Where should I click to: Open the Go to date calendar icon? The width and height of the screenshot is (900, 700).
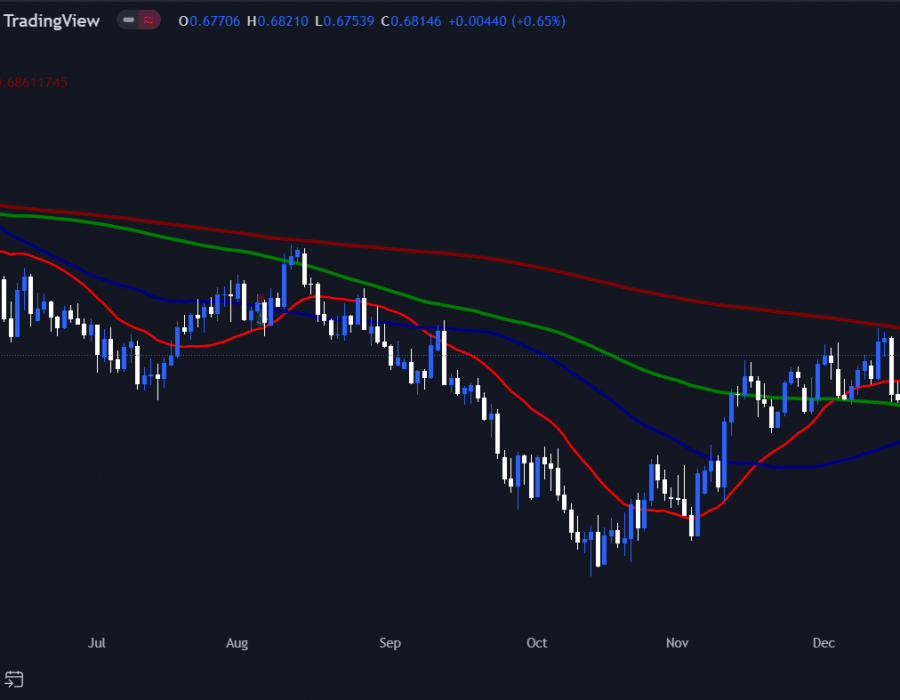(x=13, y=678)
